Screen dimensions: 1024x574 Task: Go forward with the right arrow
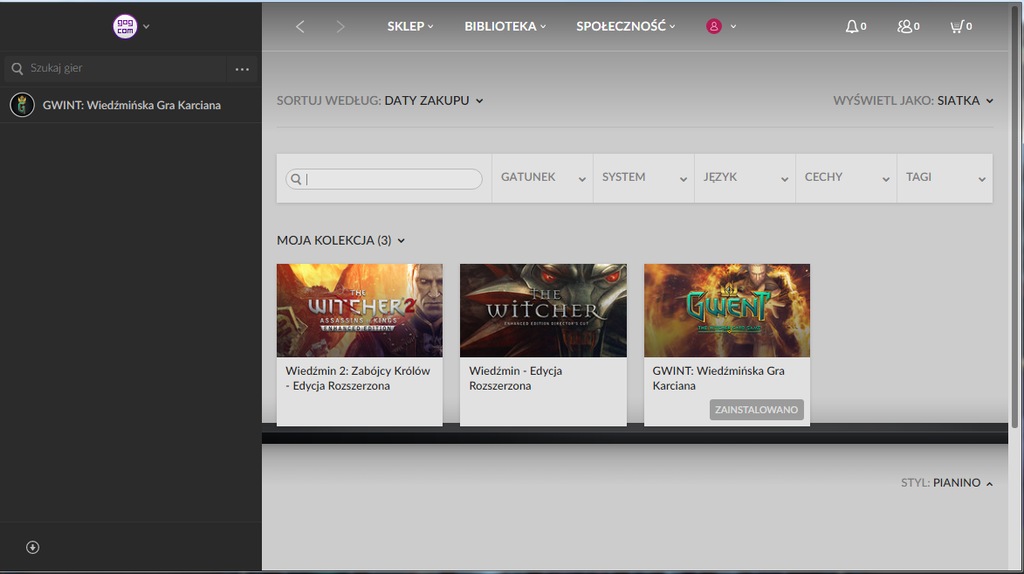pyautogui.click(x=340, y=27)
